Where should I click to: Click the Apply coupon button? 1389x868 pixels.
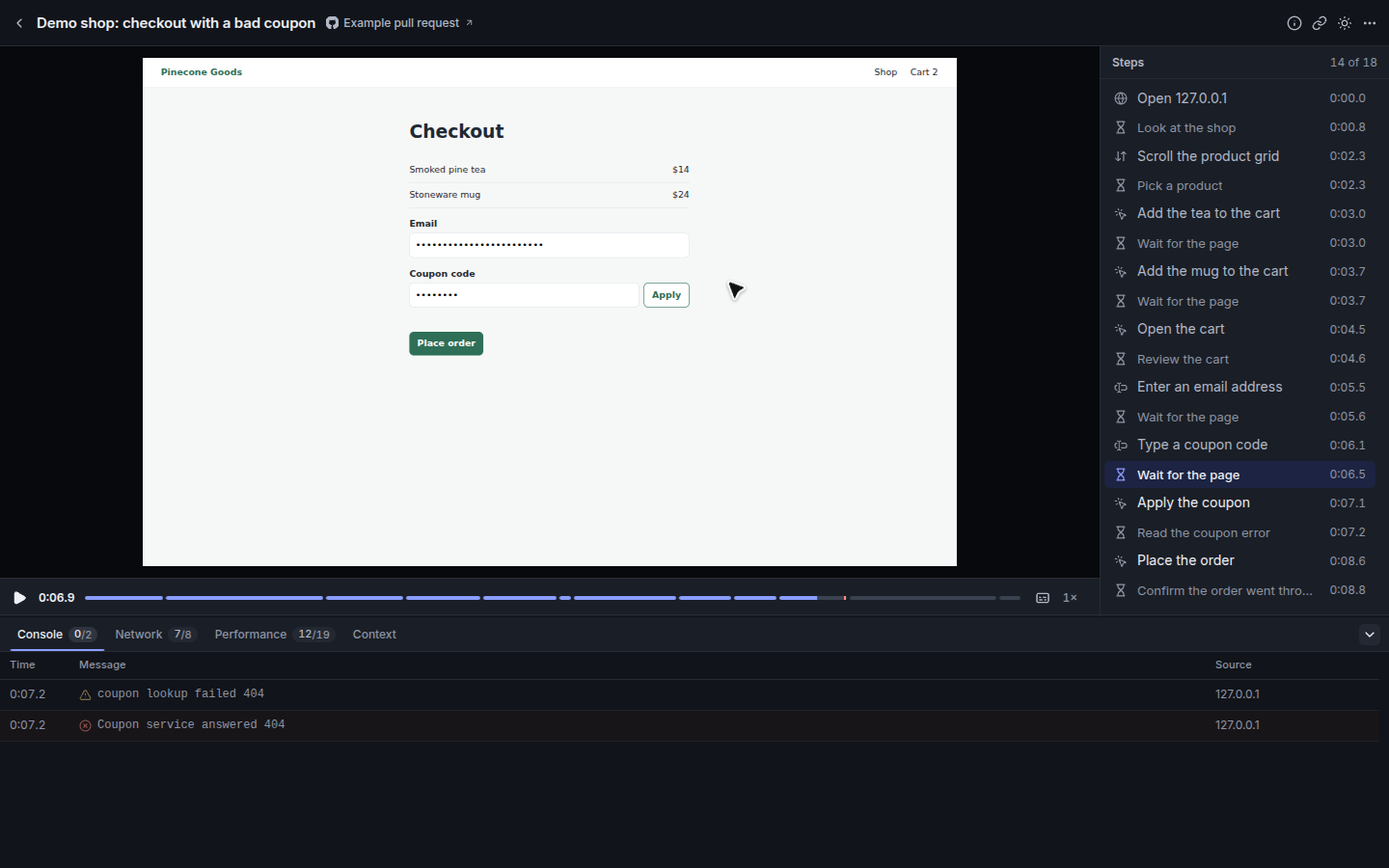pos(667,295)
